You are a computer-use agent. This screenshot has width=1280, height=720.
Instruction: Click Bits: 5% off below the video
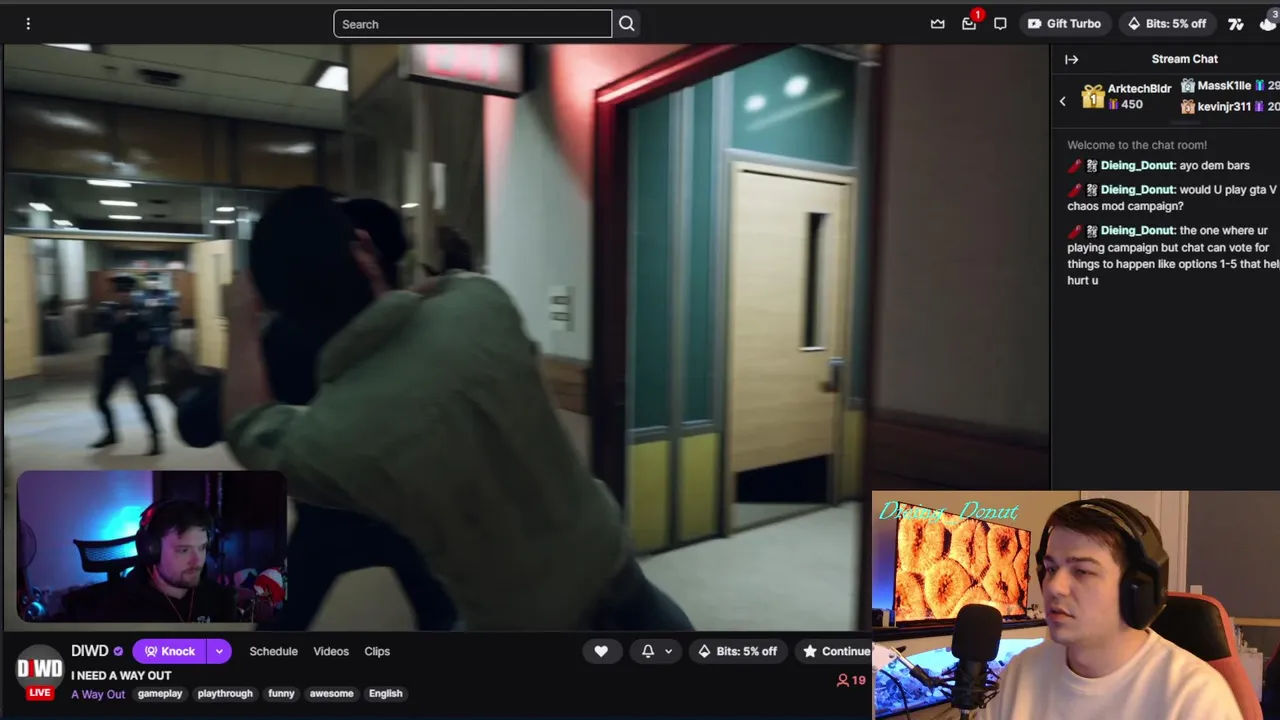click(x=737, y=651)
